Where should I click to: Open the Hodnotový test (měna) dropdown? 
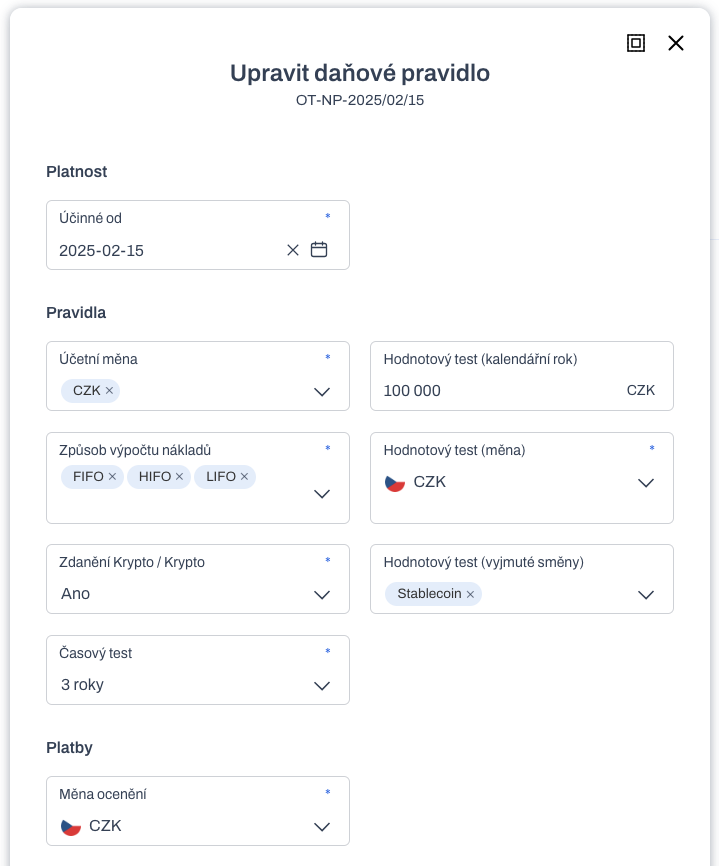tap(646, 482)
